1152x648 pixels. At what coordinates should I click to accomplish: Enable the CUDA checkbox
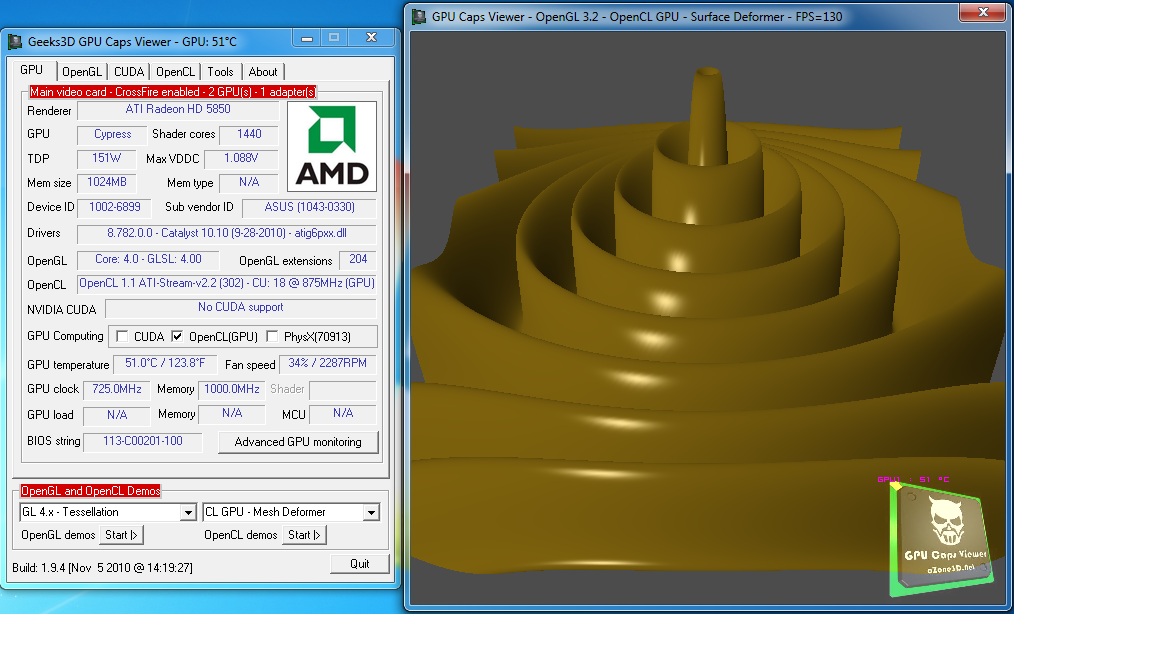(123, 336)
